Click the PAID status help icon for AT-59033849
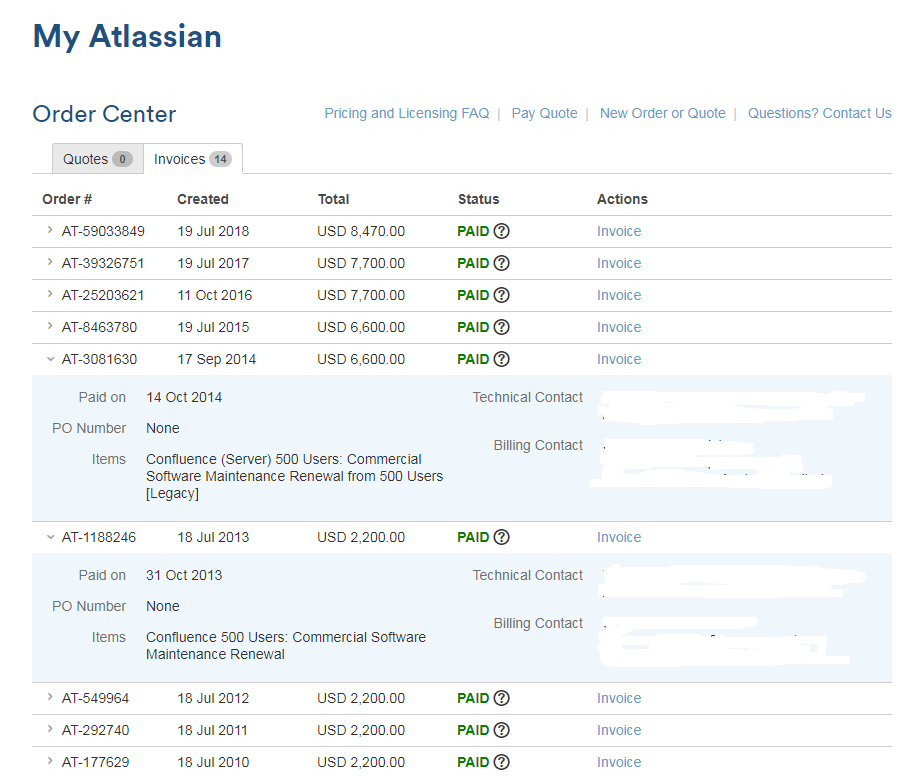Screen dimensions: 898x778 [501, 231]
